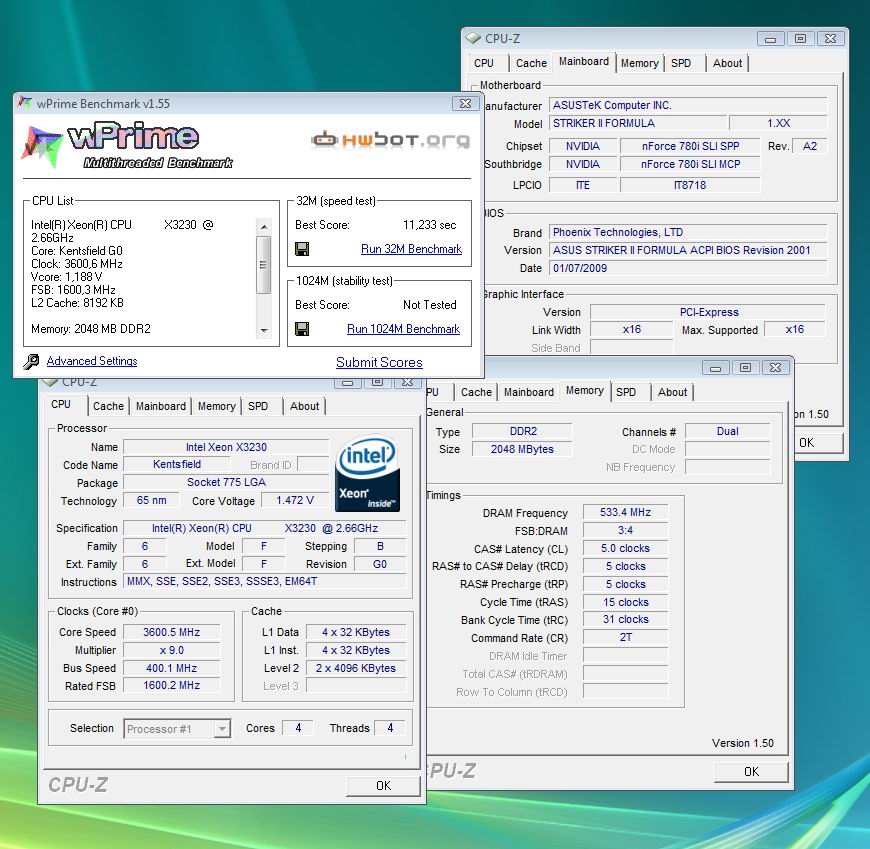
Task: Select Memory tab in CPU-Z Mainboard window
Action: (x=639, y=63)
